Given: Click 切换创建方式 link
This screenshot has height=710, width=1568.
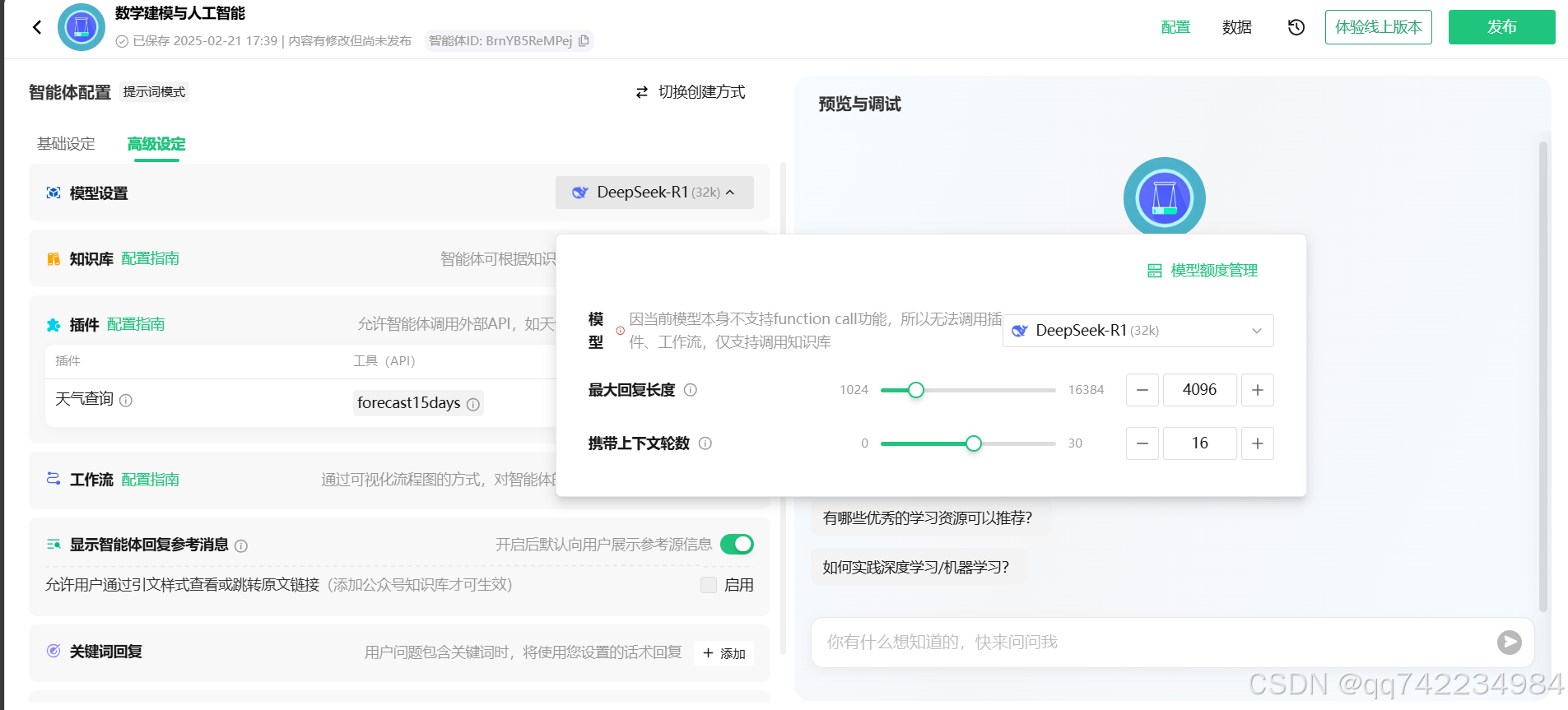Looking at the screenshot, I should [x=701, y=92].
